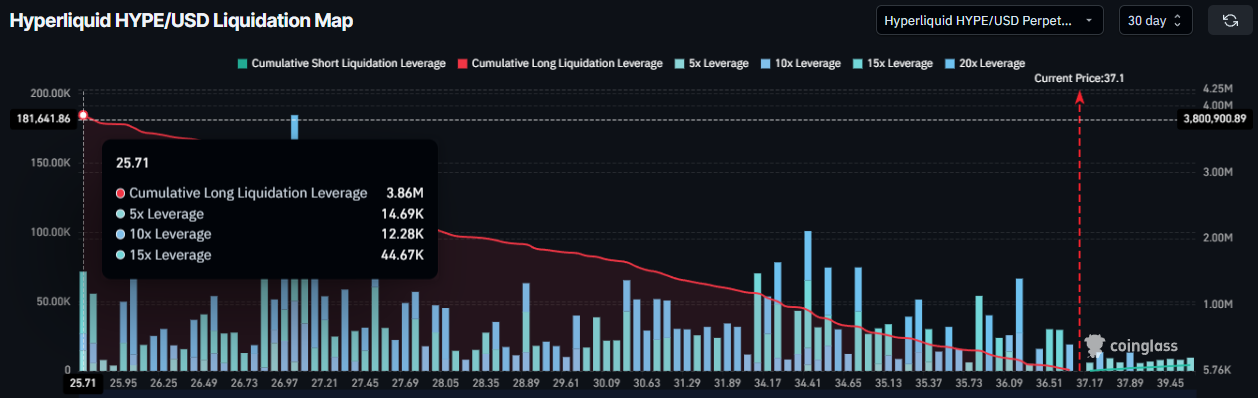Click the highlighted 25.71 x-axis label
This screenshot has height=398, width=1258.
point(83,382)
